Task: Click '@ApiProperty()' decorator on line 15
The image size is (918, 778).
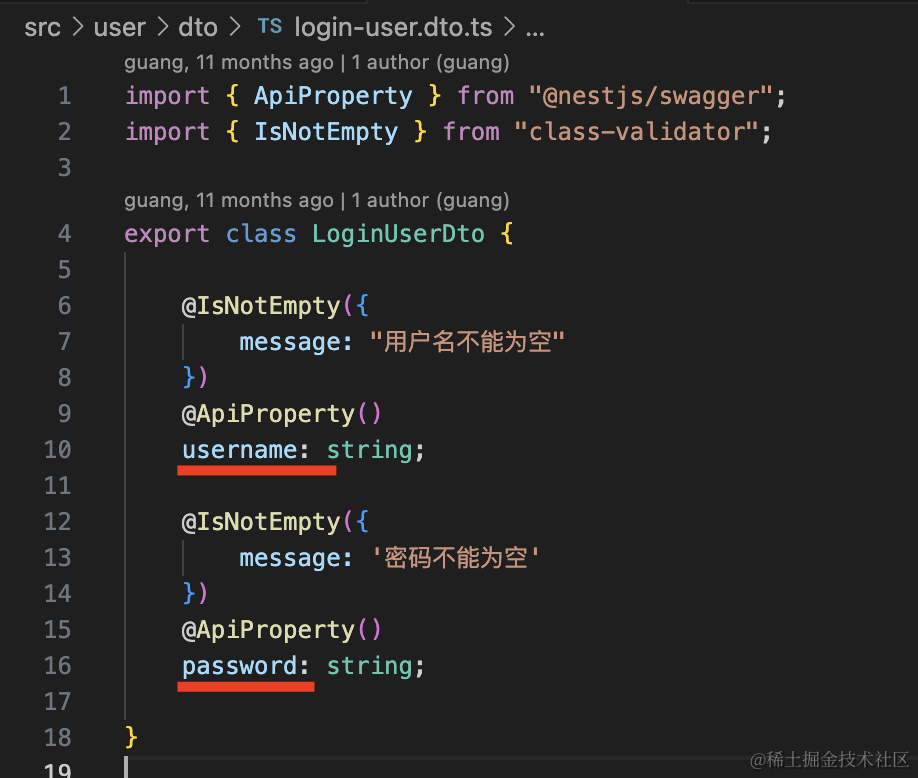Action: (x=282, y=630)
